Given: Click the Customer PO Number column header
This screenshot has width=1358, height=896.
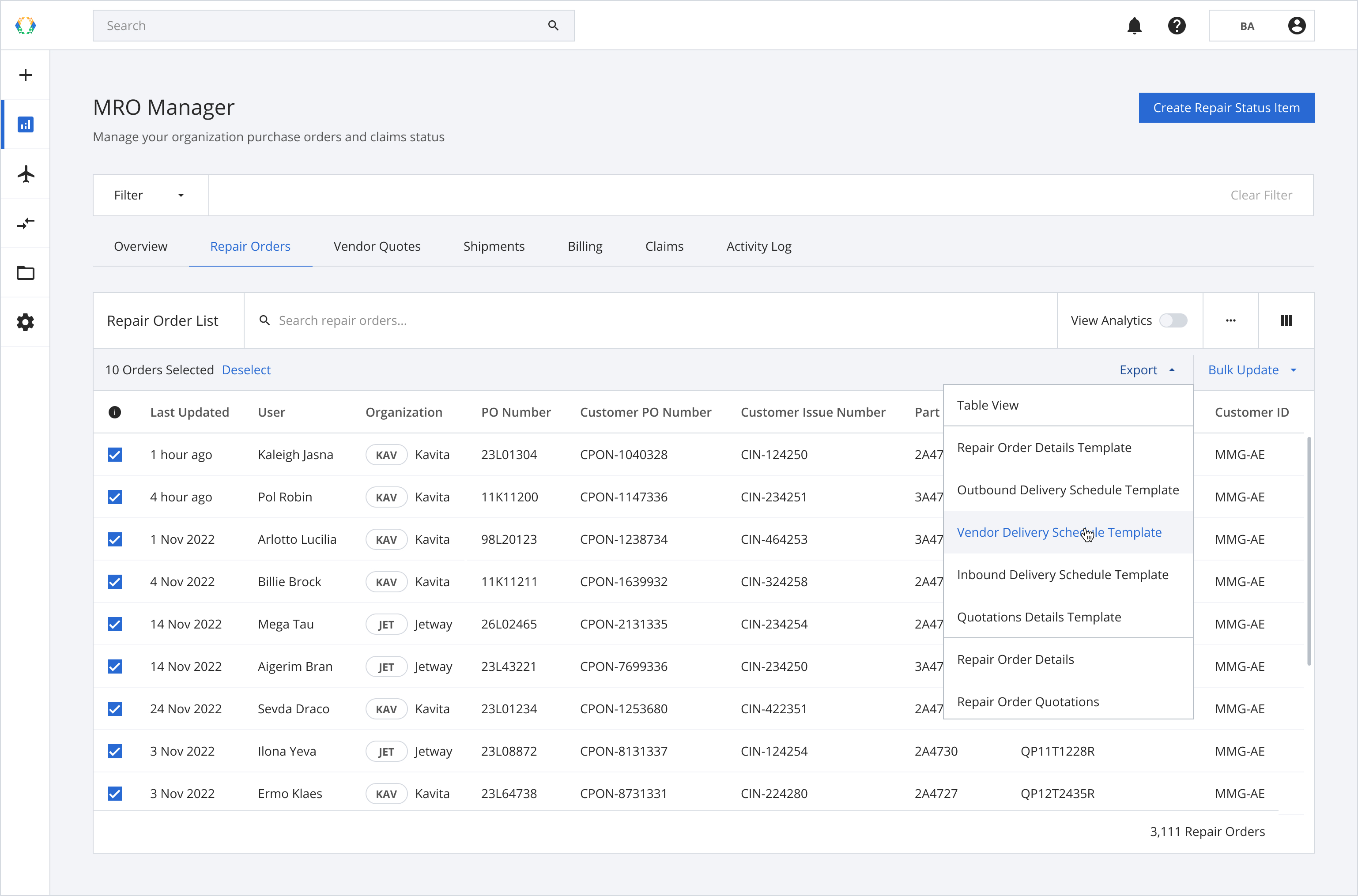Looking at the screenshot, I should [x=645, y=412].
